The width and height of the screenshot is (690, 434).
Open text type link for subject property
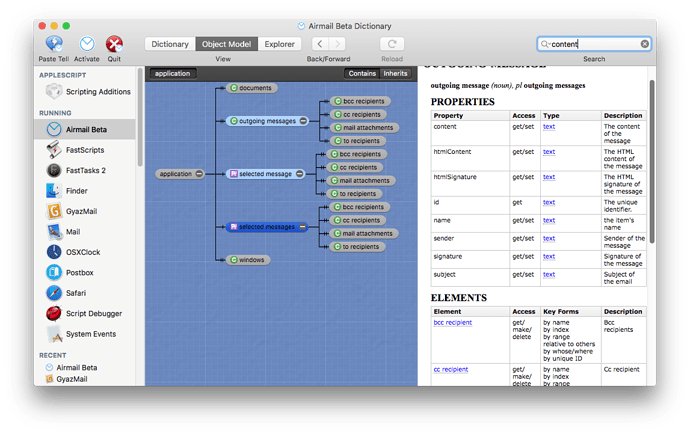coord(549,274)
